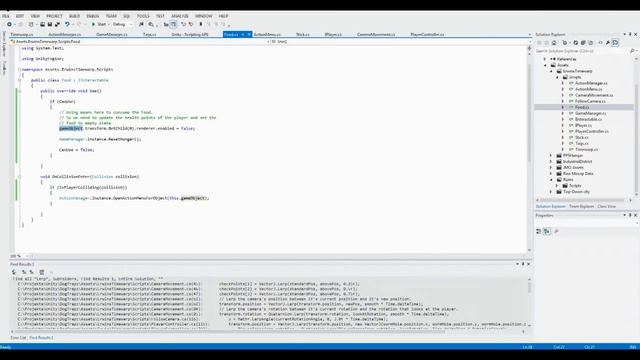
Task: Select GameManager.cs in Solution Explorer
Action: point(591,113)
